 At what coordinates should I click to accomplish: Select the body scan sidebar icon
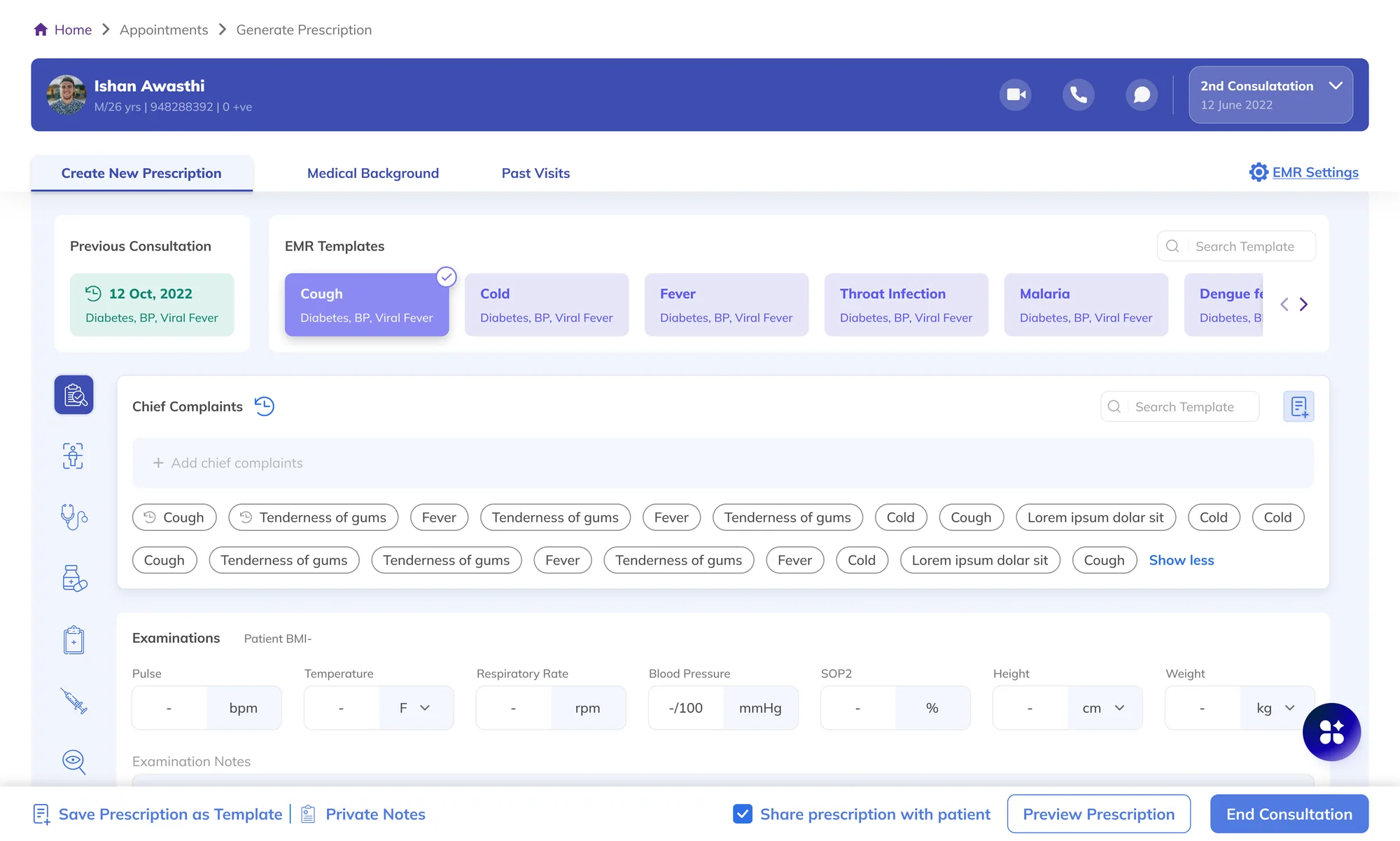point(73,456)
